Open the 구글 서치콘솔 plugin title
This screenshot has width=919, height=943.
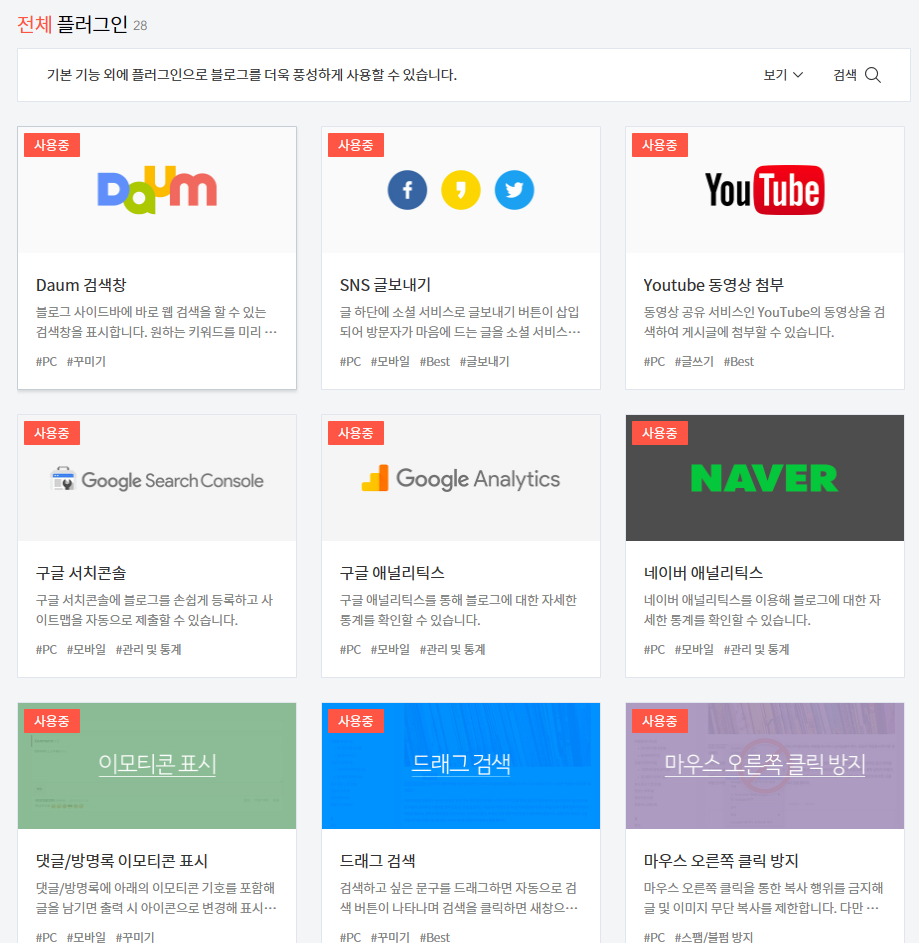(81, 573)
